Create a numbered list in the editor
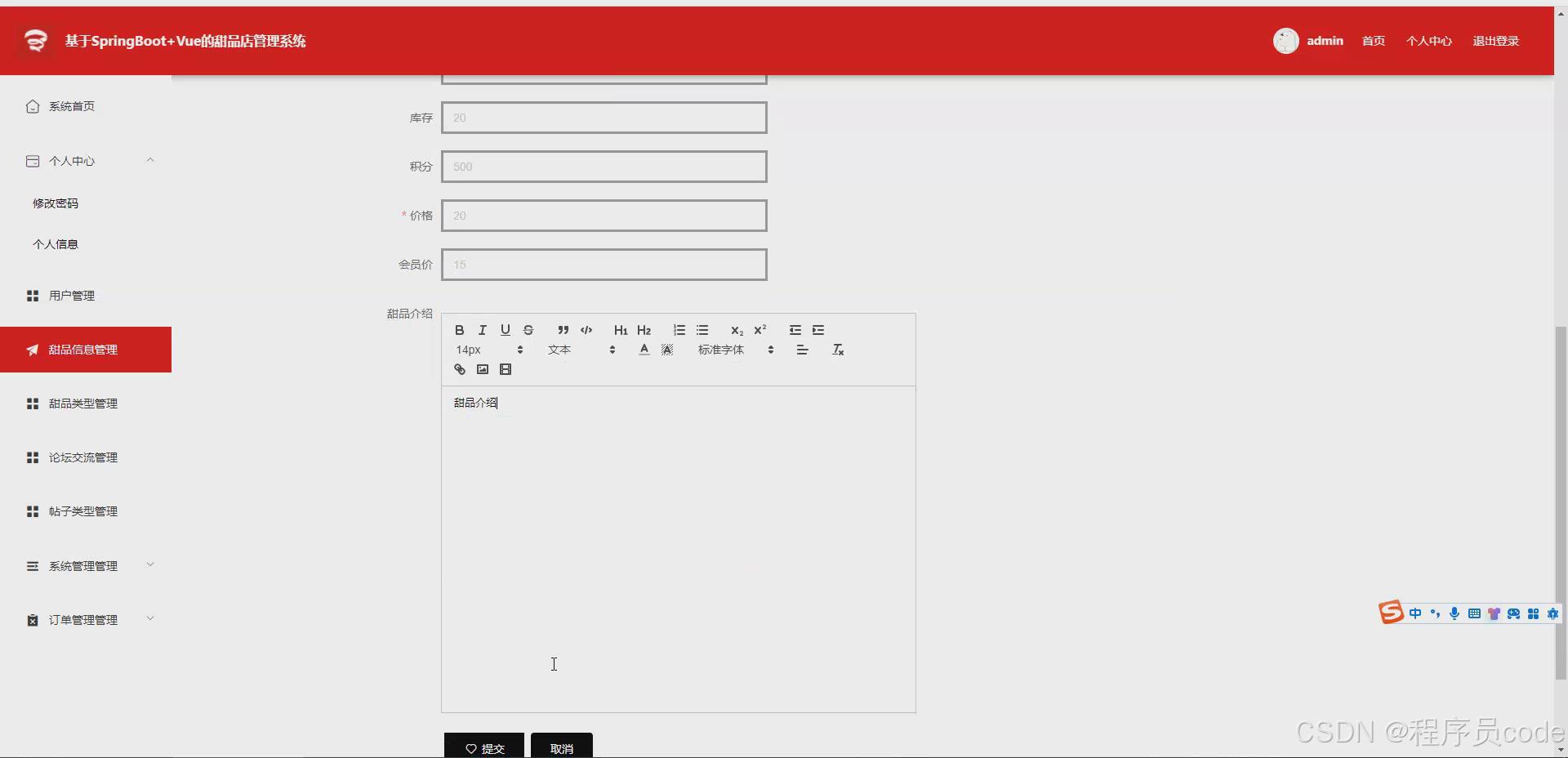This screenshot has height=758, width=1568. 679,330
